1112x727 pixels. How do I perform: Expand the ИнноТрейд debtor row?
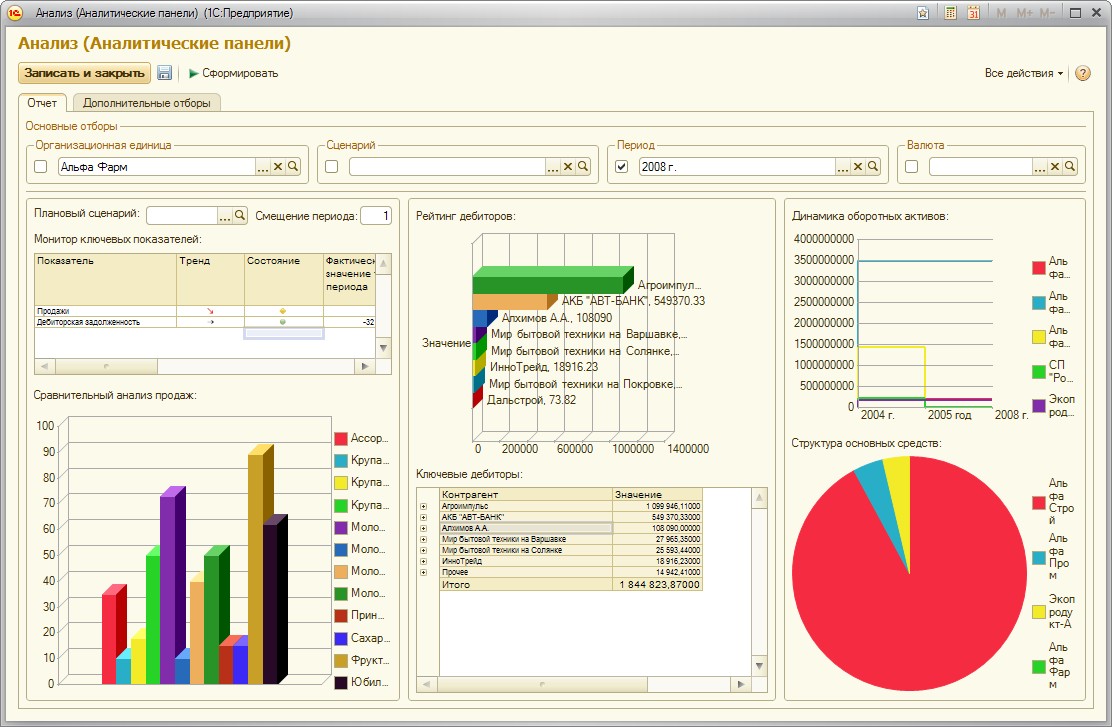tap(423, 561)
